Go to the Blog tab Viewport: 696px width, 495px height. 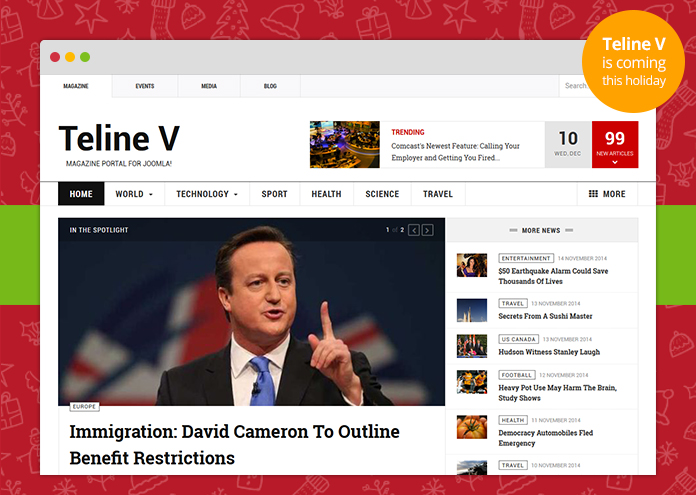coord(270,86)
